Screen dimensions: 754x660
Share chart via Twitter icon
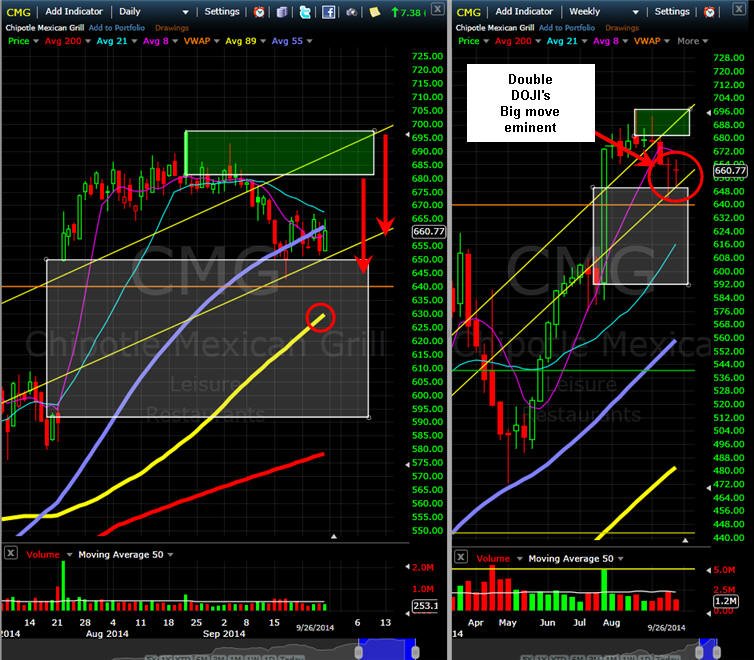tap(305, 12)
